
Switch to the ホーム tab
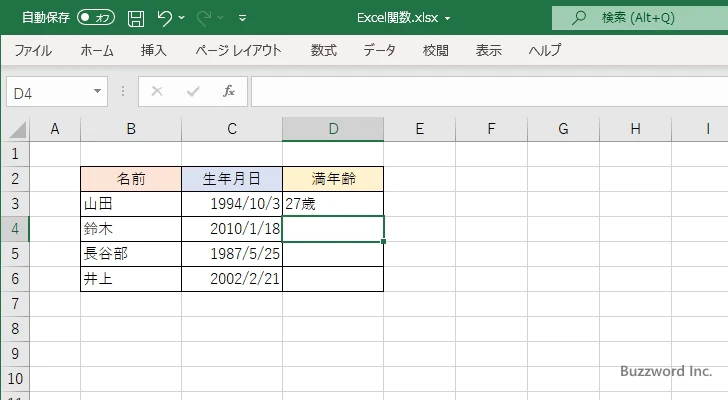[x=97, y=50]
